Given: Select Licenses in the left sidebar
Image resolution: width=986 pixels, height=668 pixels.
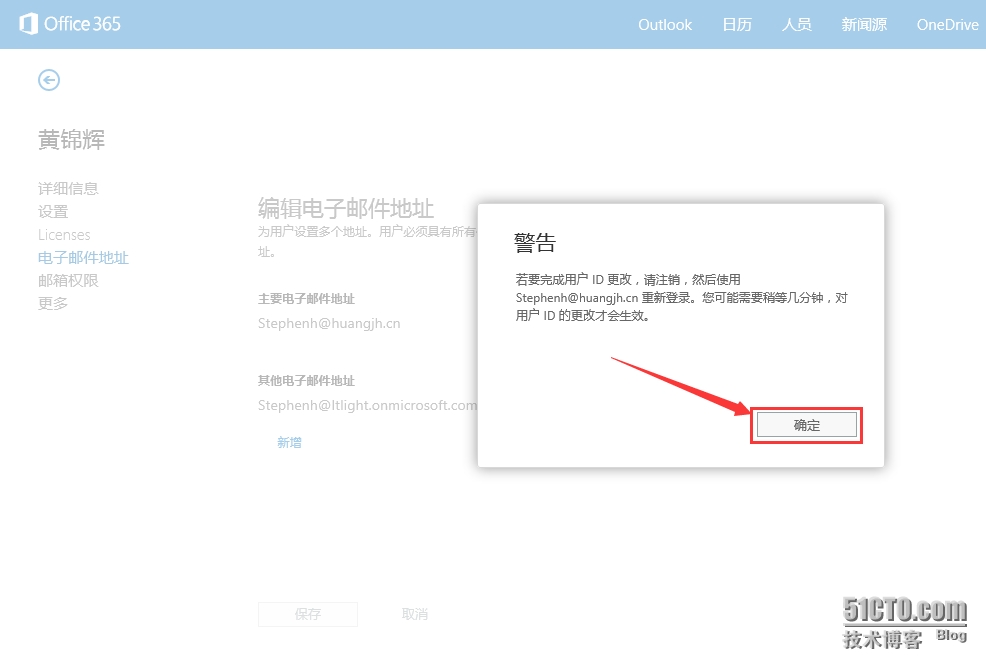Looking at the screenshot, I should pyautogui.click(x=64, y=235).
